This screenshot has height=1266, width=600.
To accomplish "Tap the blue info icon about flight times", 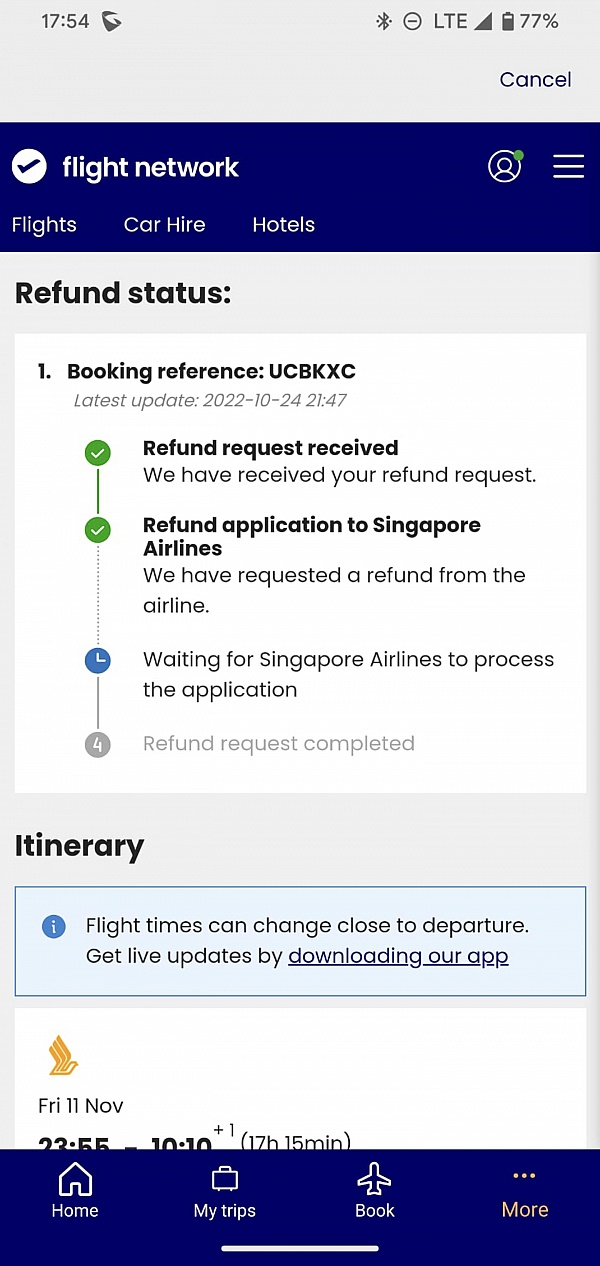I will [54, 926].
